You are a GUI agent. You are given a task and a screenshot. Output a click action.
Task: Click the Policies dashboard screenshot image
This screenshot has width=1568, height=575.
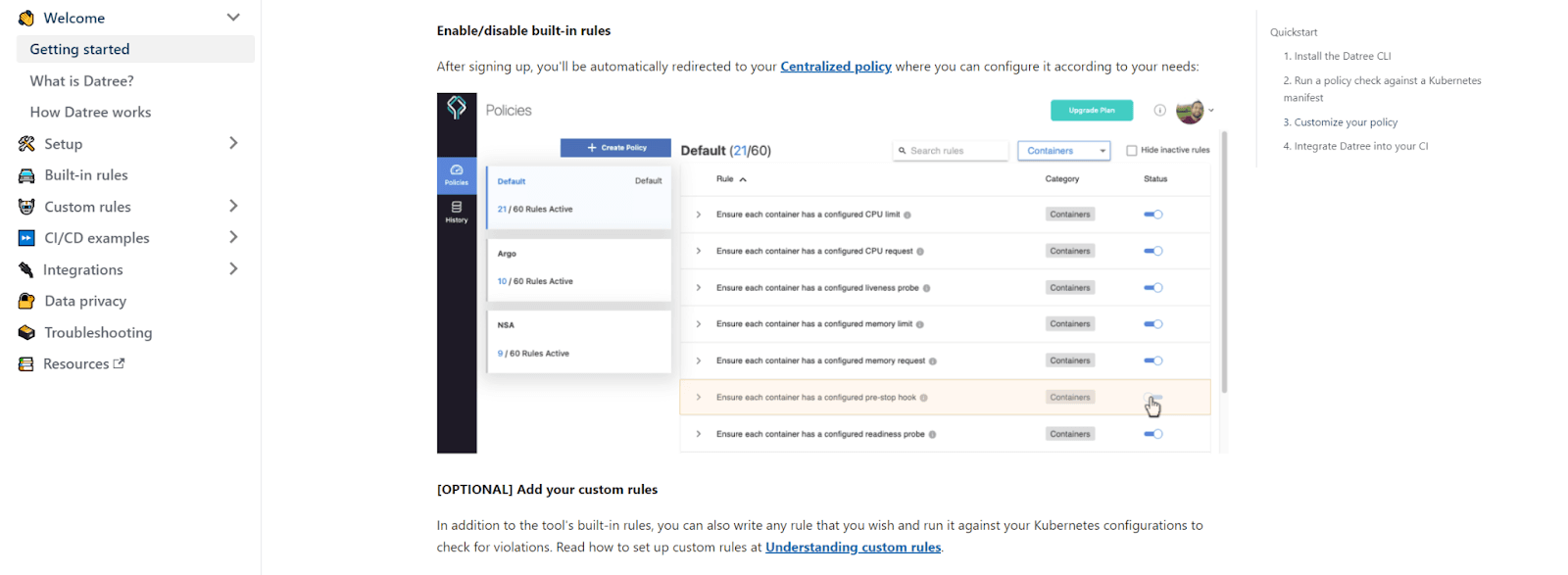click(x=831, y=273)
